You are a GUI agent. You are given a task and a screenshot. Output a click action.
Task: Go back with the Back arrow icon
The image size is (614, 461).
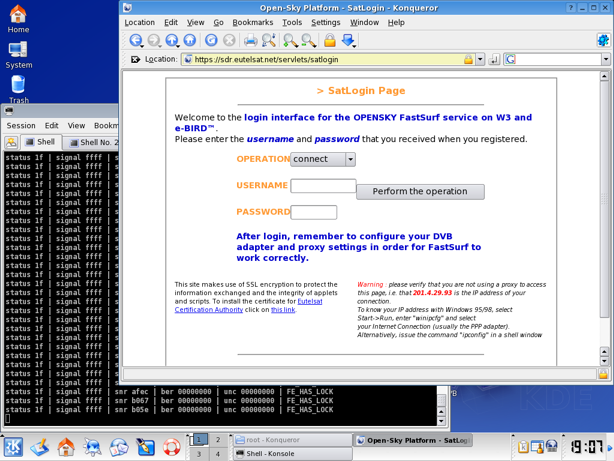coord(135,40)
